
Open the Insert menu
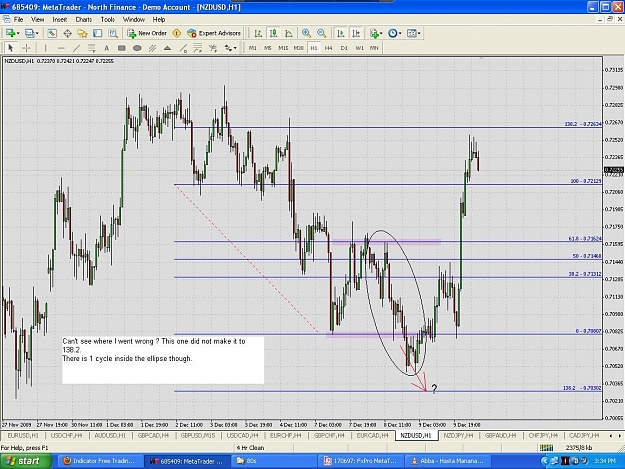tap(60, 19)
